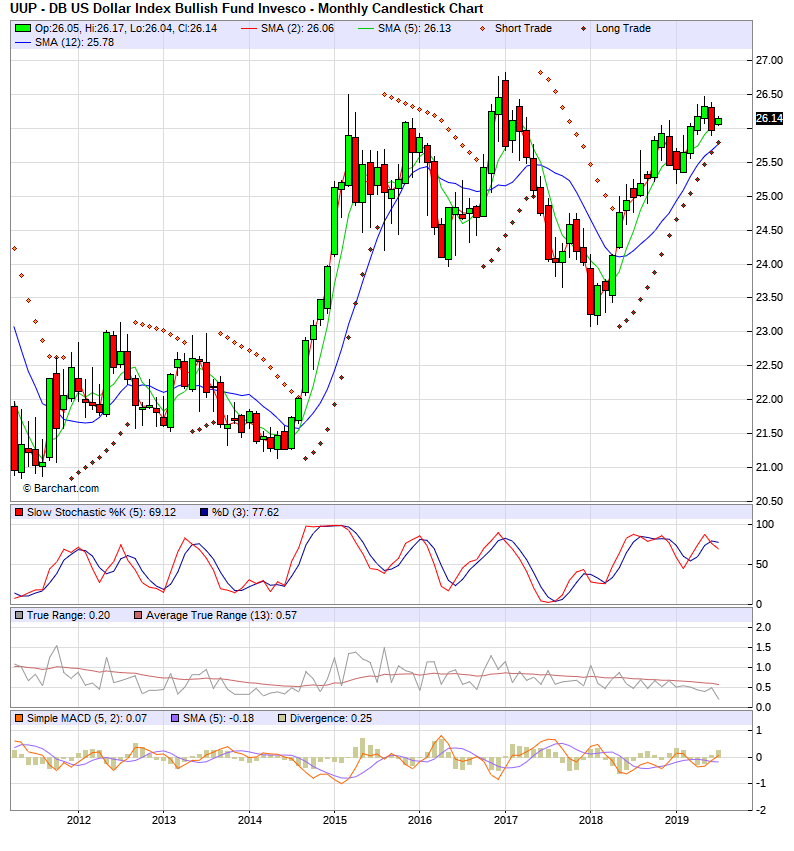794x851 pixels.
Task: Click the MACD 'SMA (5): -0.18' label
Action: point(218,719)
